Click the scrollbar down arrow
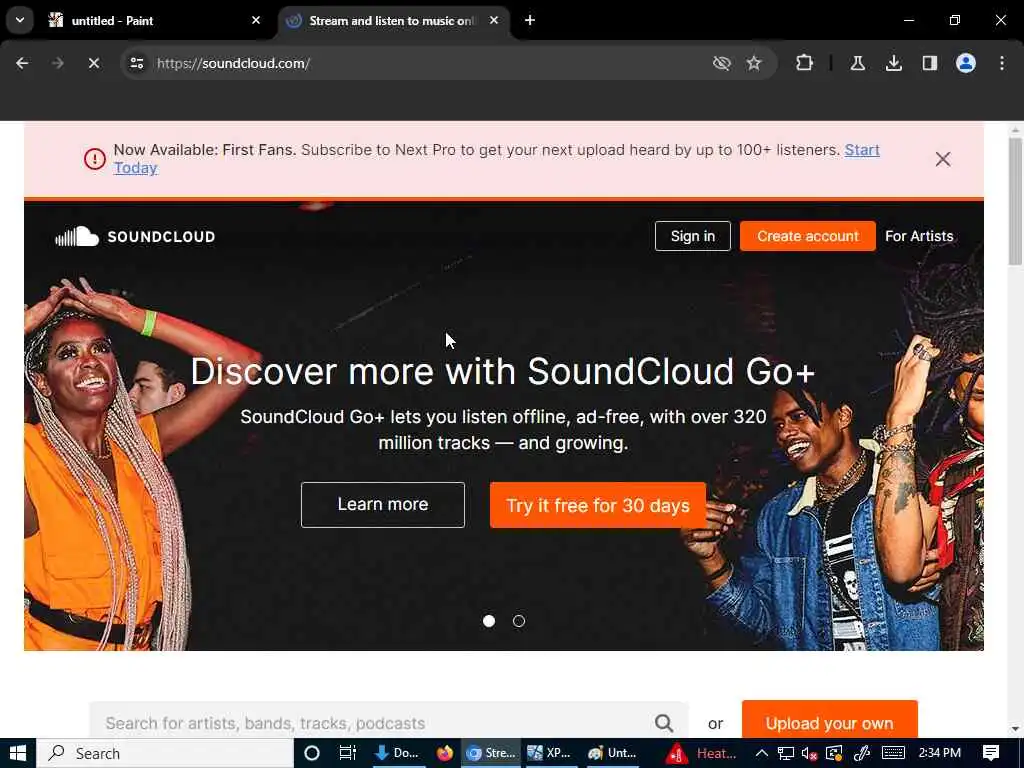The height and width of the screenshot is (768, 1024). 1015,728
